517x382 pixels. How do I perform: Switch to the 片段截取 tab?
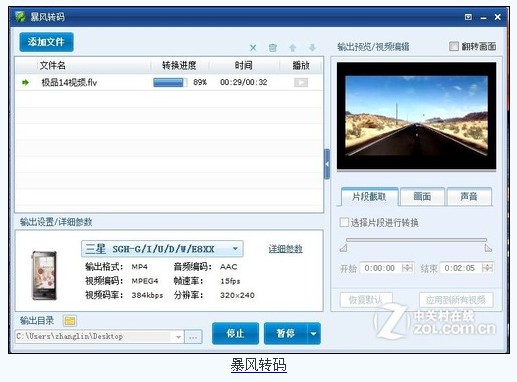coord(369,197)
